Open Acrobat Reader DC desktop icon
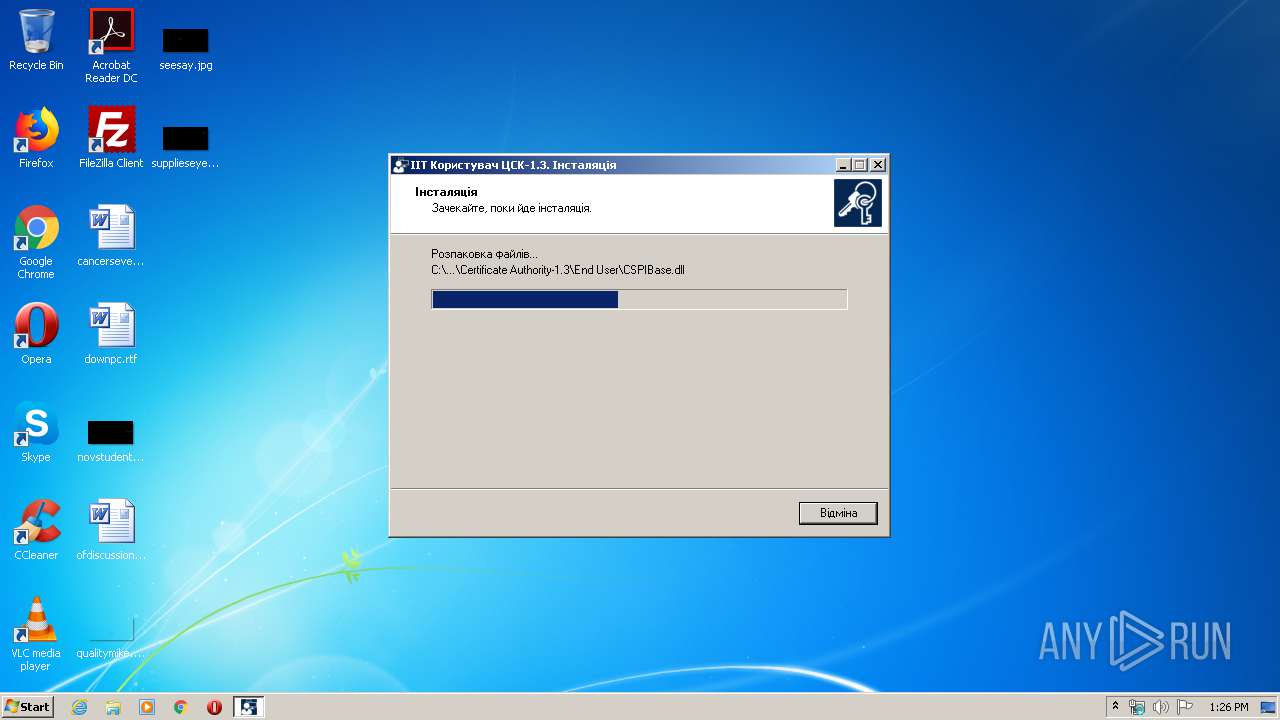The image size is (1280, 720). 111,45
